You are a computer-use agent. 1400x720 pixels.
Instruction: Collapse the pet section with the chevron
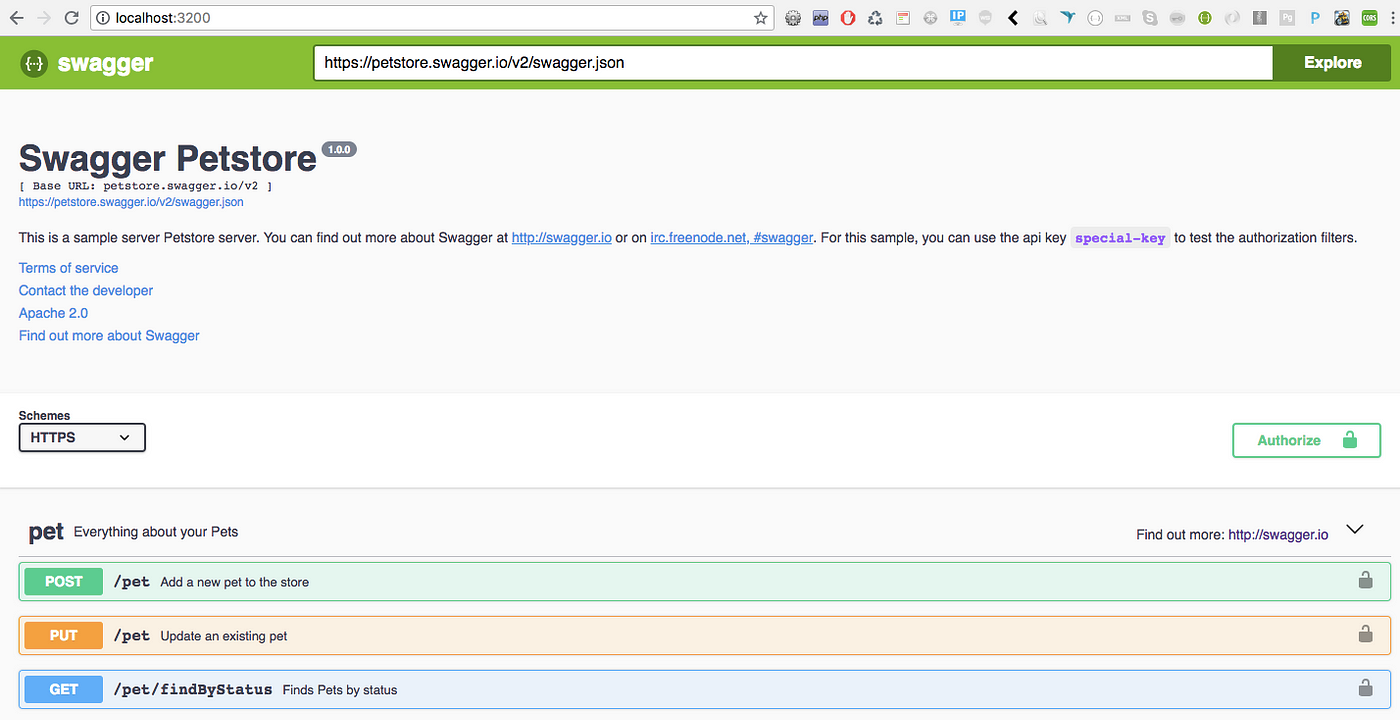point(1355,530)
